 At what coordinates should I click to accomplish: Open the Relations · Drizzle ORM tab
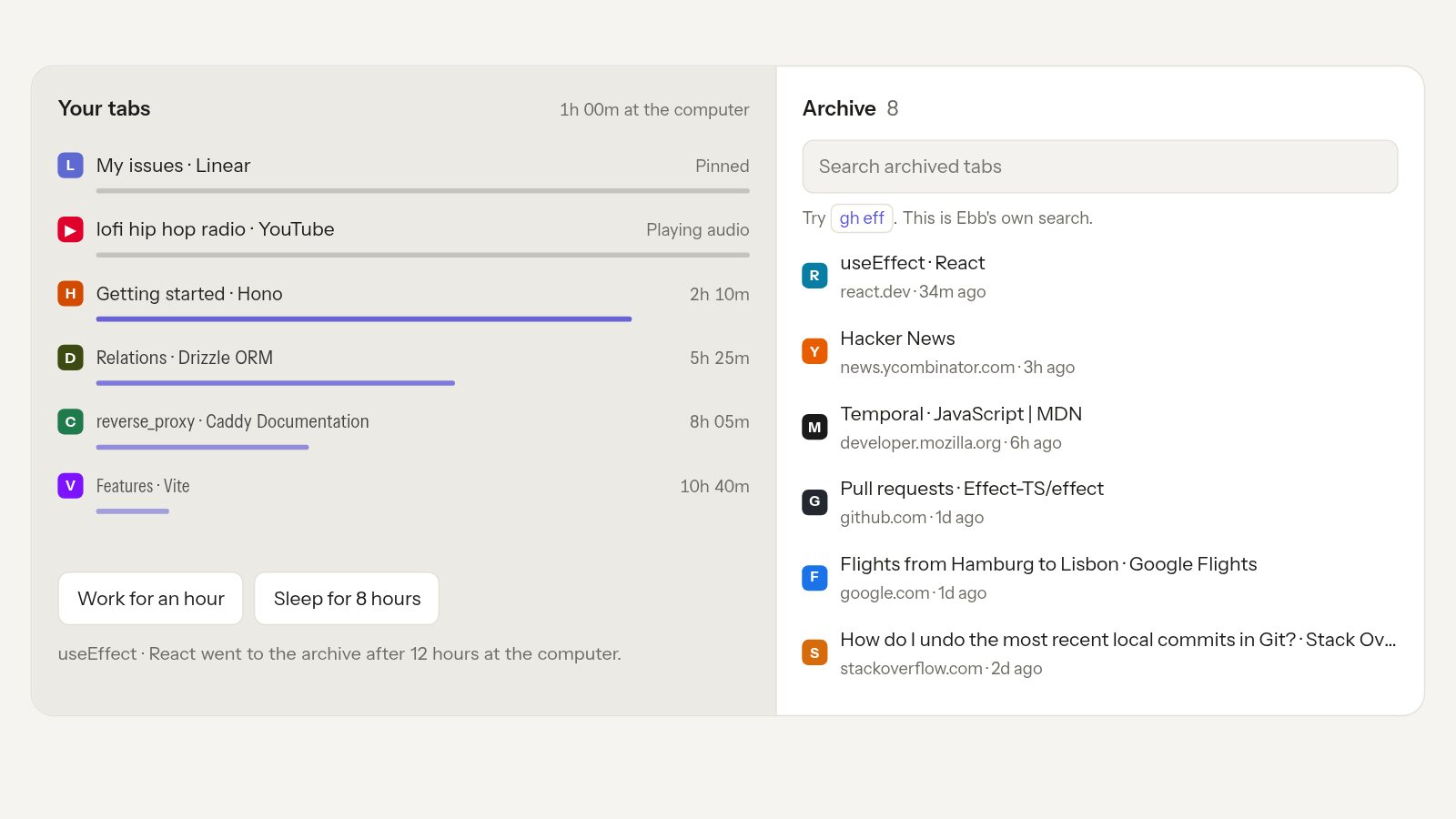tap(403, 364)
